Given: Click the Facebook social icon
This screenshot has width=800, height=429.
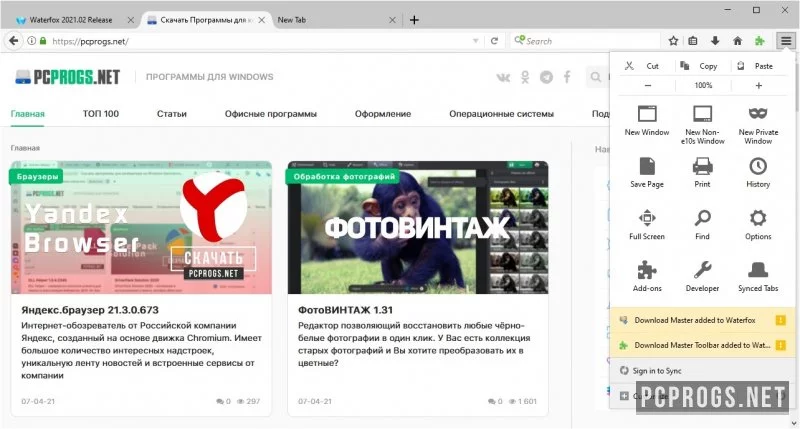Looking at the screenshot, I should pos(567,77).
